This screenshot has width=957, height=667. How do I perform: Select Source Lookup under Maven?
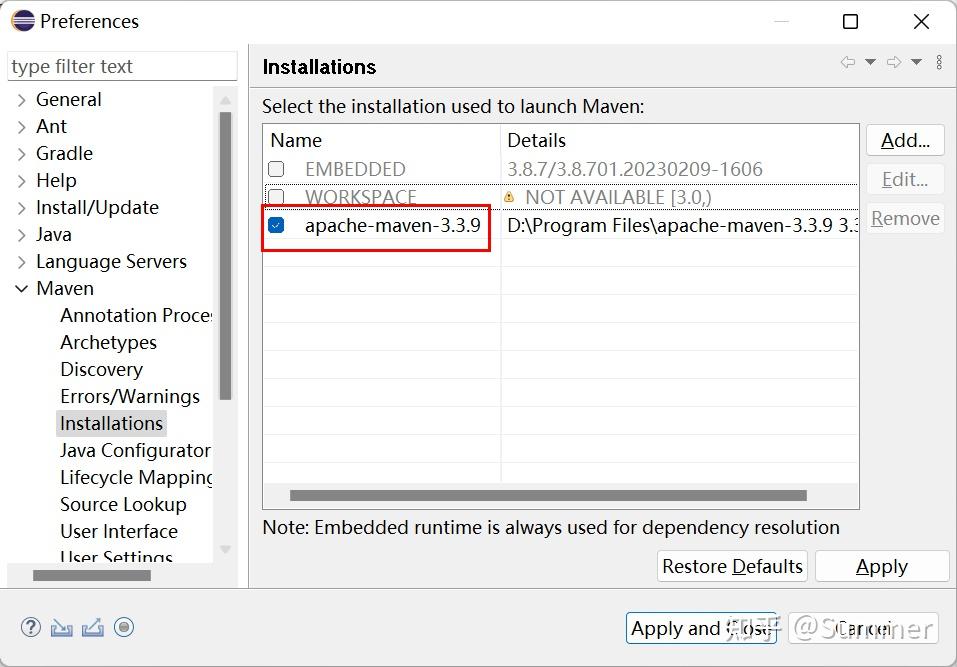coord(123,505)
